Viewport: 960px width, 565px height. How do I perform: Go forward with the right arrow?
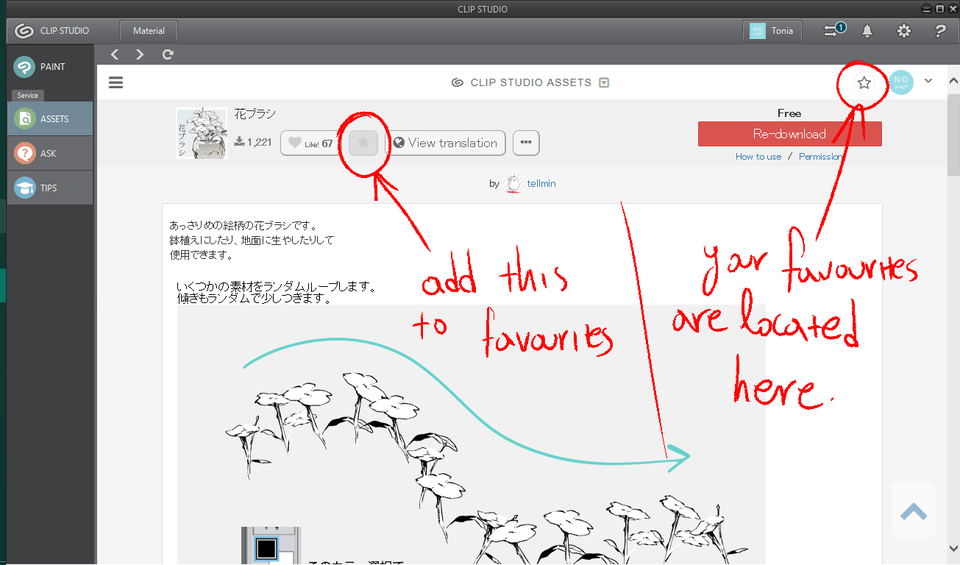(140, 54)
